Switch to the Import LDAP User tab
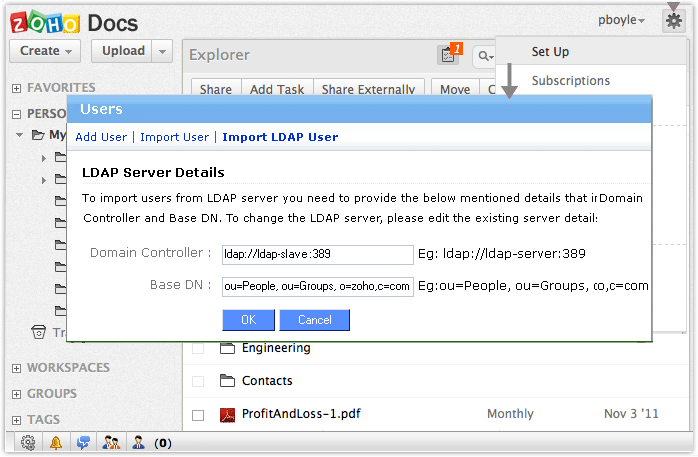Image resolution: width=698 pixels, height=457 pixels. click(280, 137)
